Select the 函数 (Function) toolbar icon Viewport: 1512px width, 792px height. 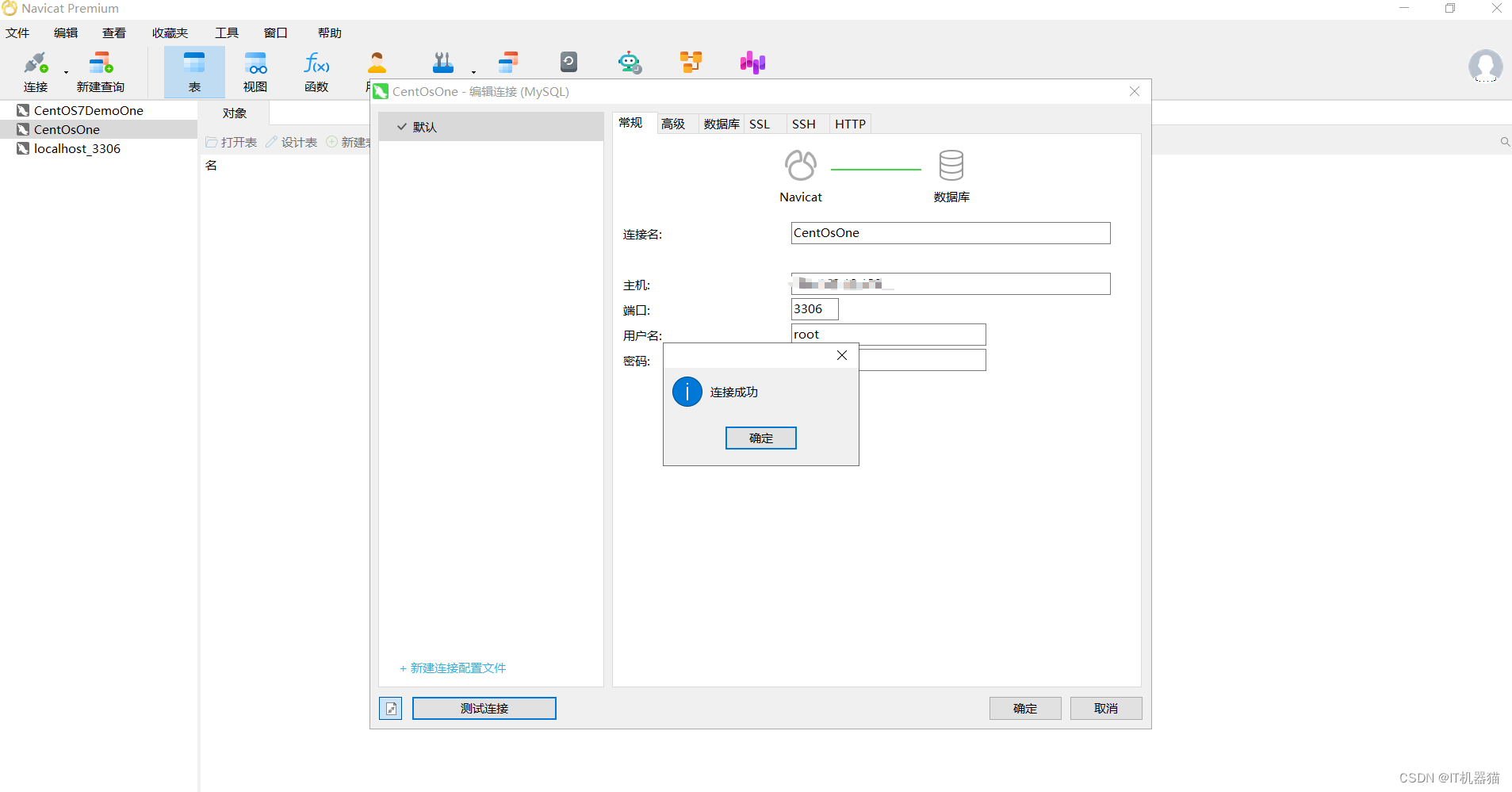[316, 71]
